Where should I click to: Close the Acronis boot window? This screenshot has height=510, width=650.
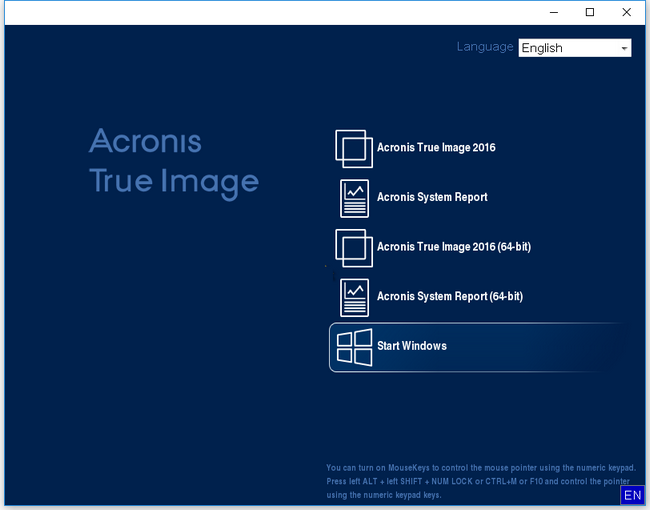pyautogui.click(x=626, y=12)
